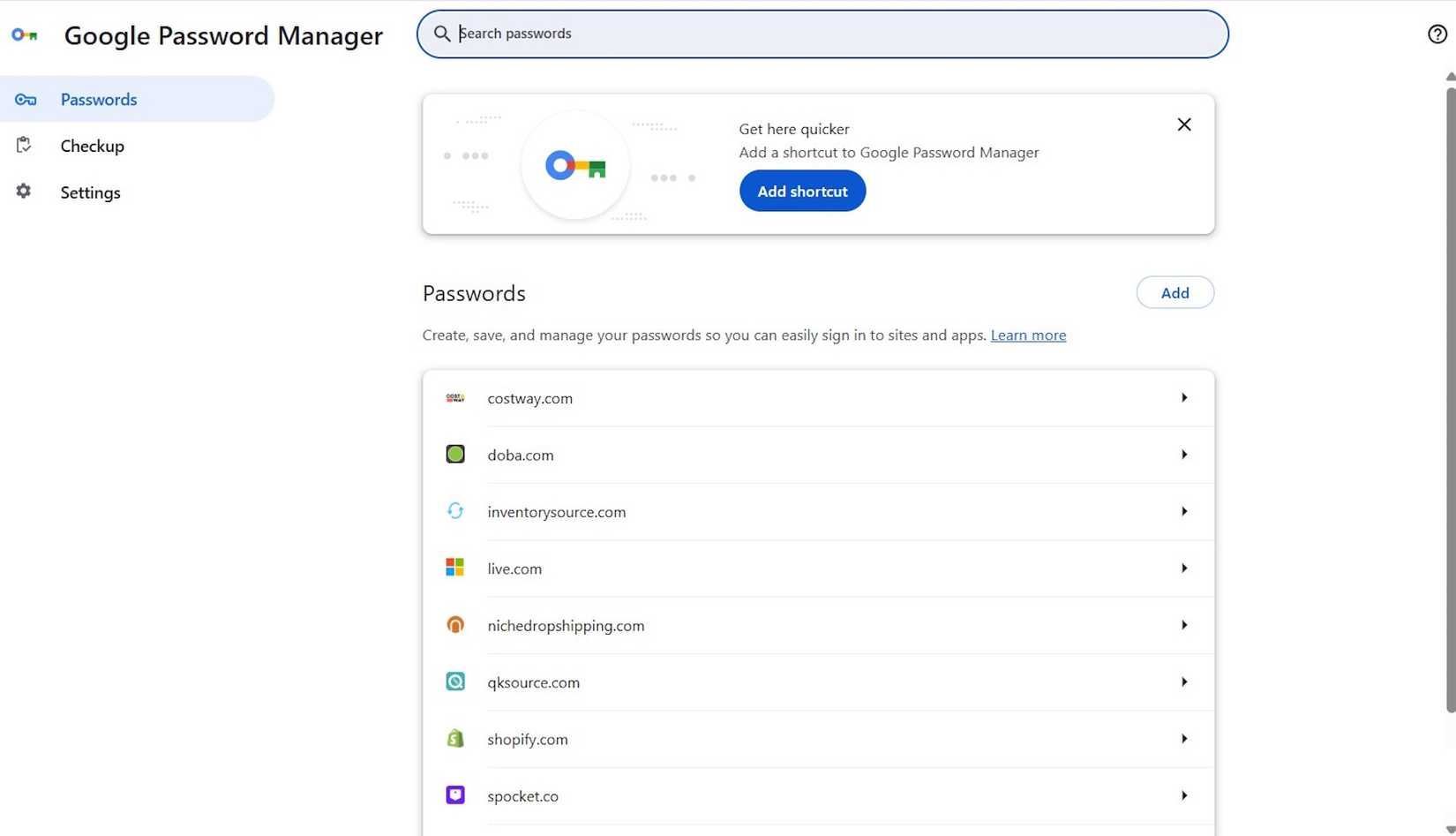Click the search magnifier icon

442,34
